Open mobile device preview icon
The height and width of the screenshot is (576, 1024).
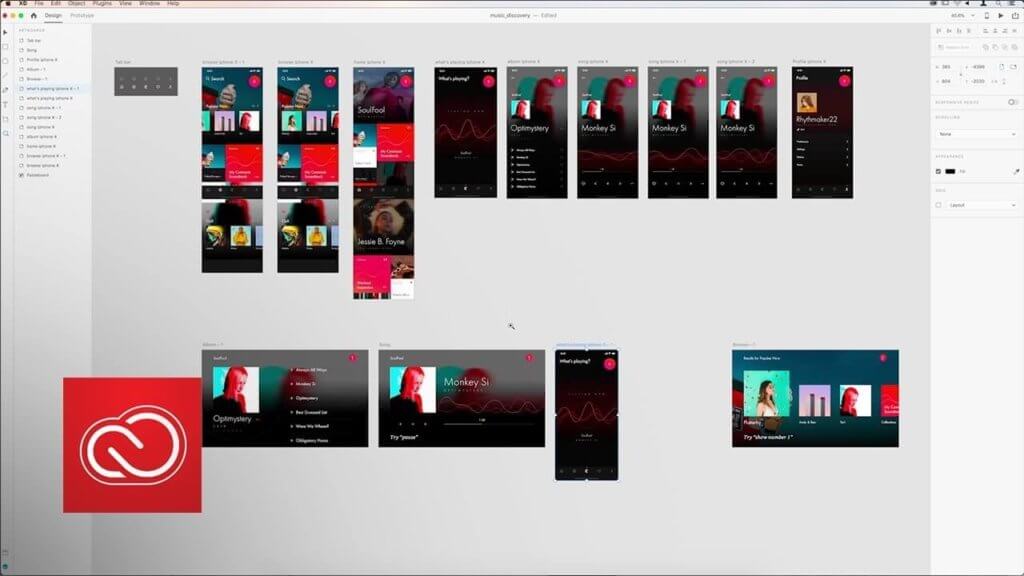coord(986,15)
